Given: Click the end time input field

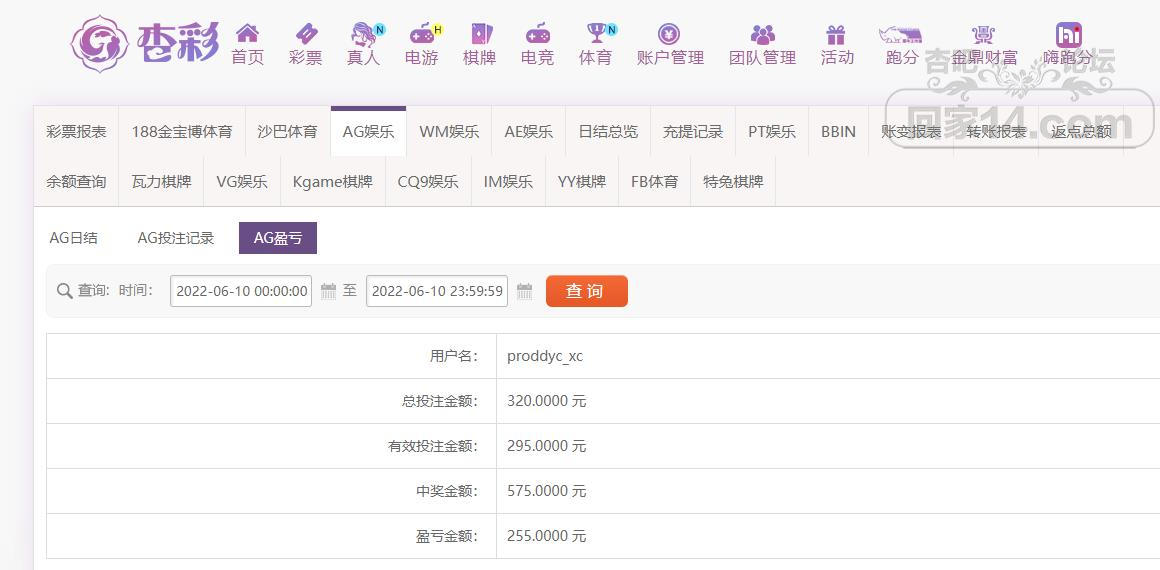Looking at the screenshot, I should 437,291.
